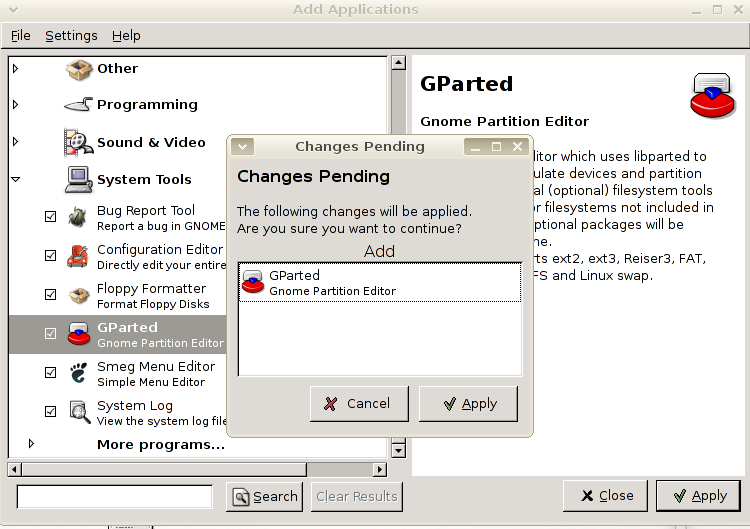Viewport: 750px width, 529px height.
Task: Uncheck the Floppy Formatter checkbox
Action: pyautogui.click(x=50, y=295)
